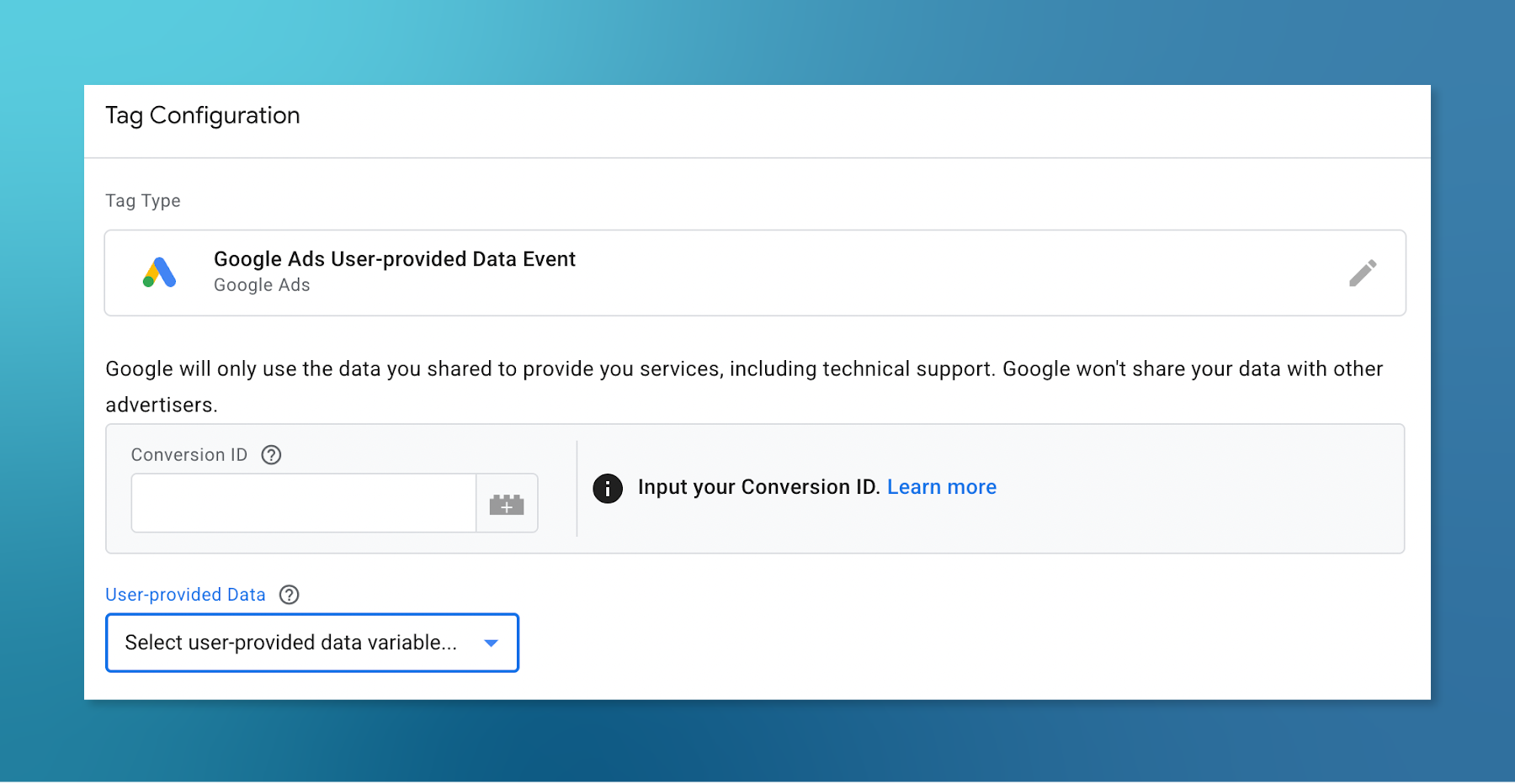This screenshot has height=784, width=1515.
Task: Click the pencil edit icon for tag type
Action: [x=1362, y=273]
